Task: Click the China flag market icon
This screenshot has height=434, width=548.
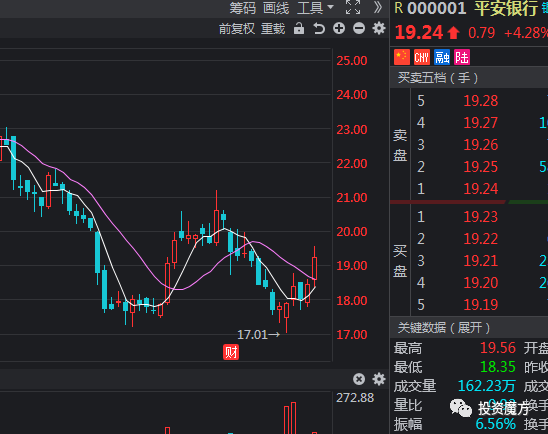Action: (402, 57)
